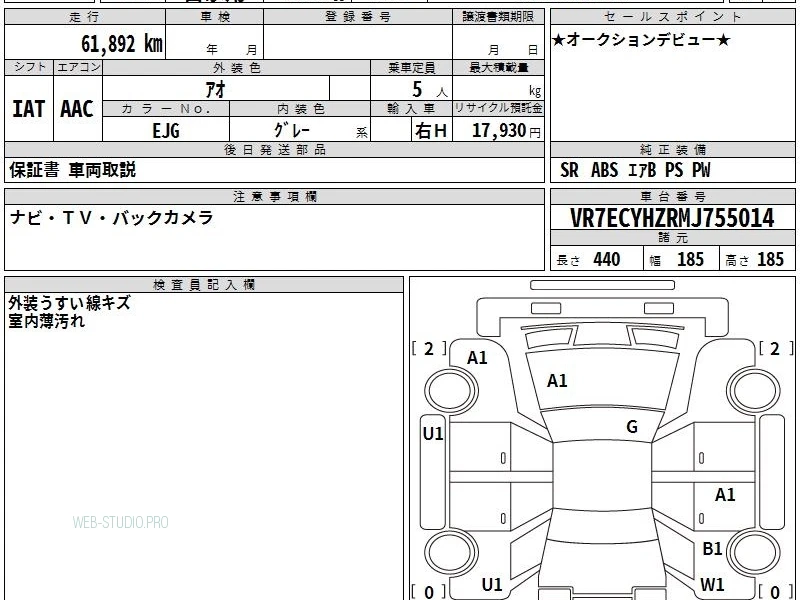Select the セールスポイント header
800x600 pixels.
(x=672, y=17)
